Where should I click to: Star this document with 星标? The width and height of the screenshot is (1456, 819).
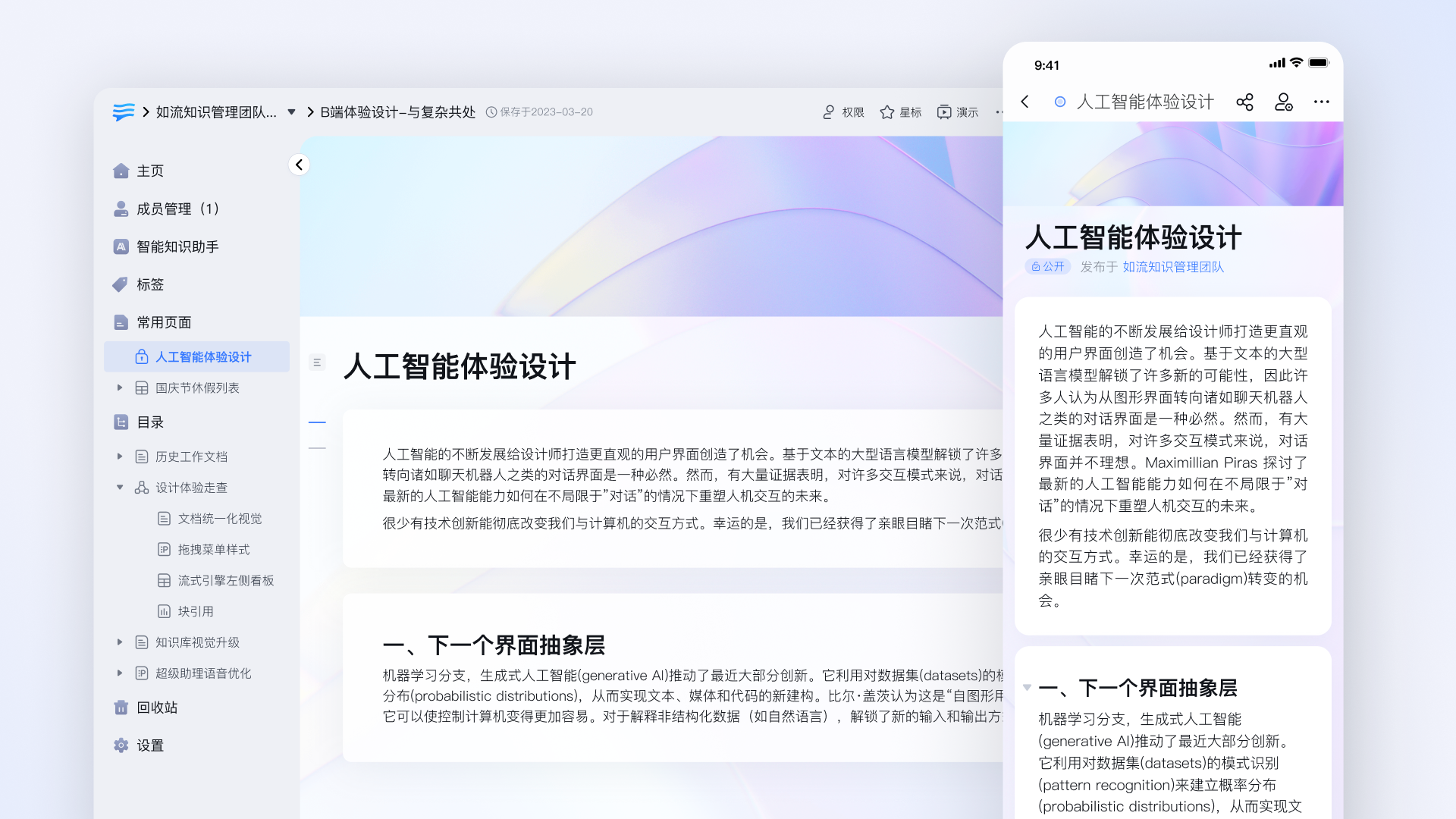[x=900, y=112]
